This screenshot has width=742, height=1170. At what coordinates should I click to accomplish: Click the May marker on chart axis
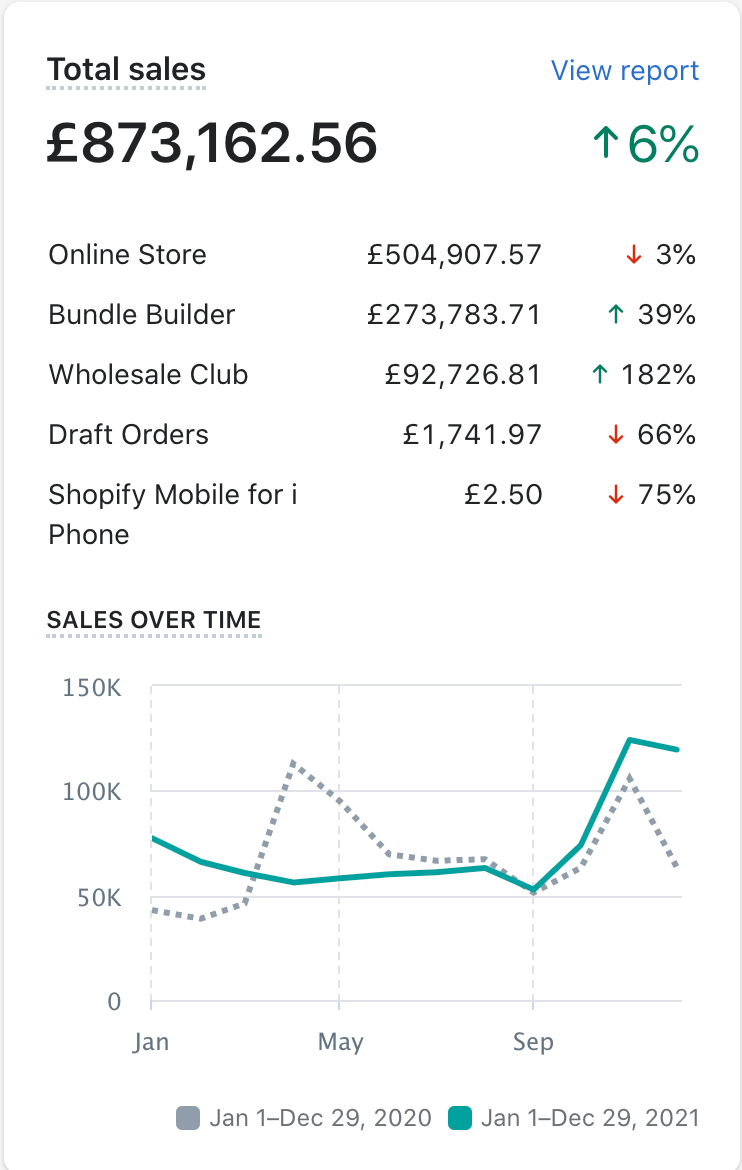coord(340,1042)
